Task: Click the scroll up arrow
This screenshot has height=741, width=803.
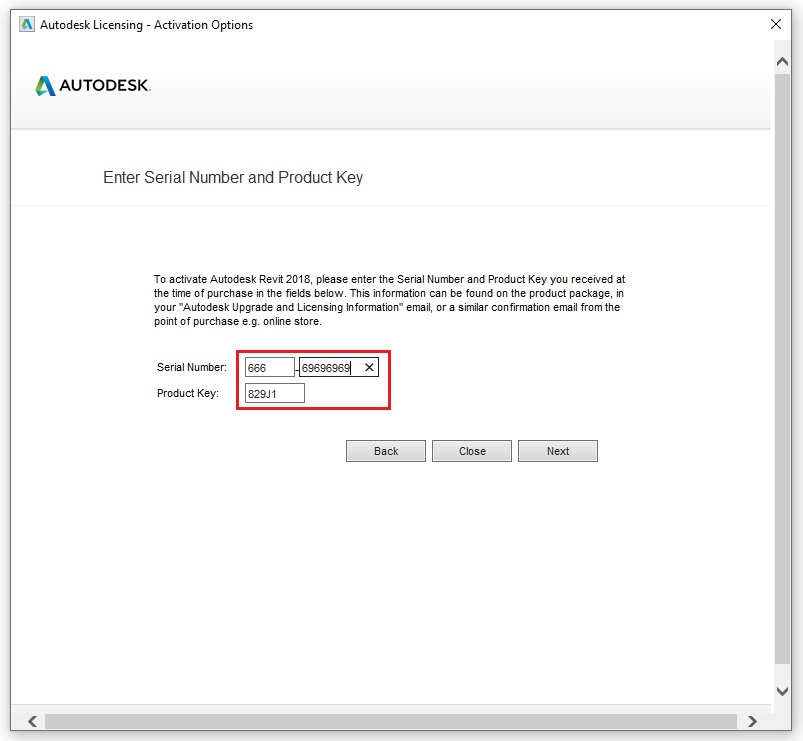Action: coord(782,60)
